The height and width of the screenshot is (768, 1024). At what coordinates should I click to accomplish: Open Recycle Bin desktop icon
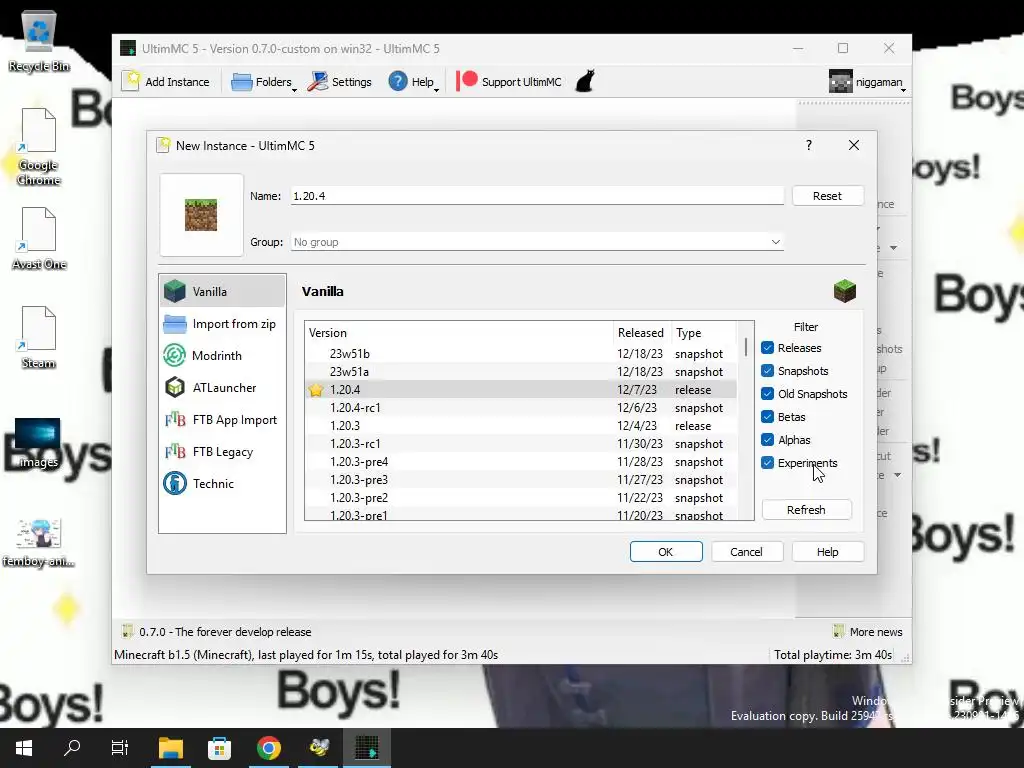tap(39, 42)
